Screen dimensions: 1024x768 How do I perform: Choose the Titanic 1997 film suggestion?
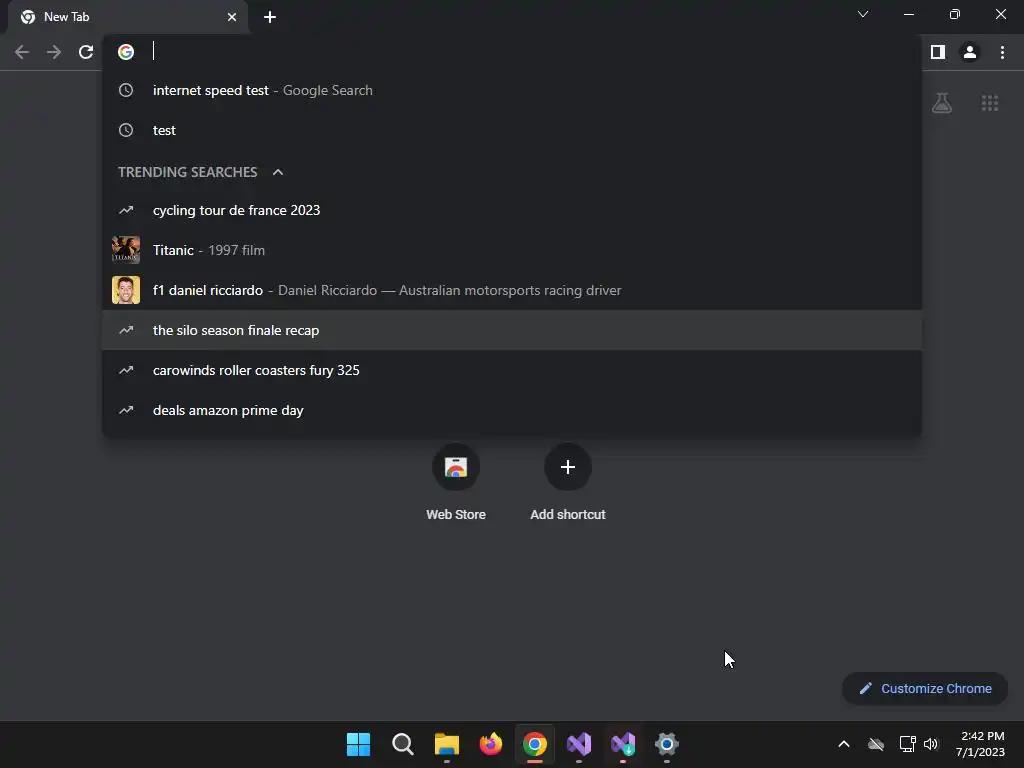(x=512, y=250)
